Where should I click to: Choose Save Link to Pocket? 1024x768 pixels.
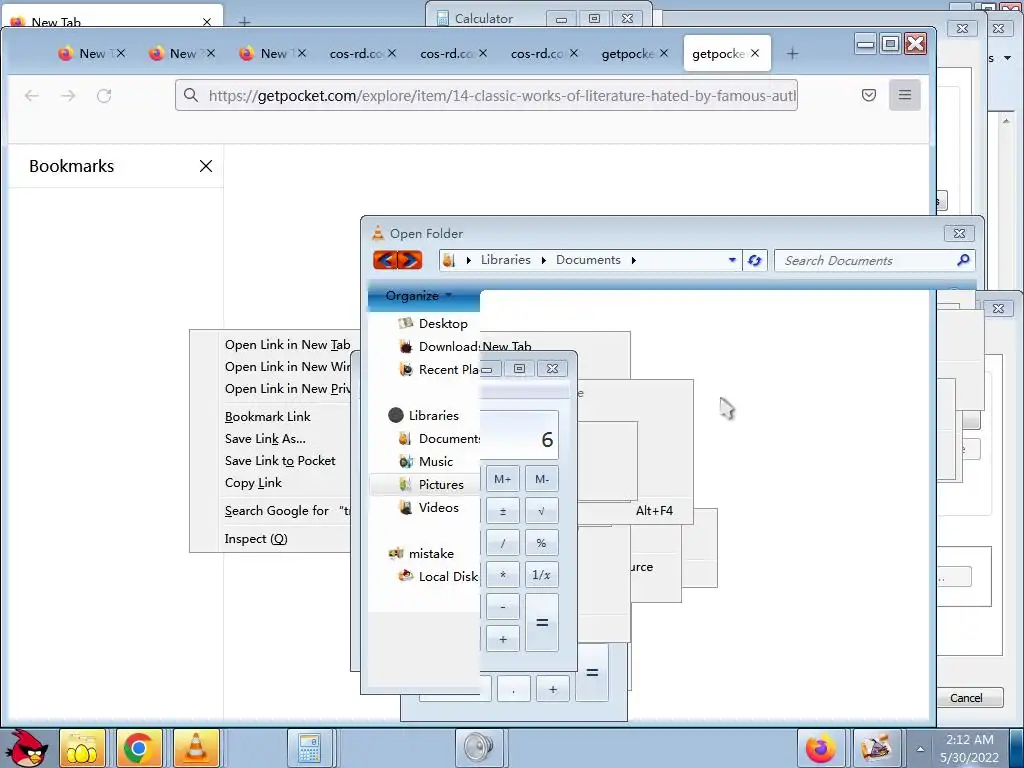(280, 461)
